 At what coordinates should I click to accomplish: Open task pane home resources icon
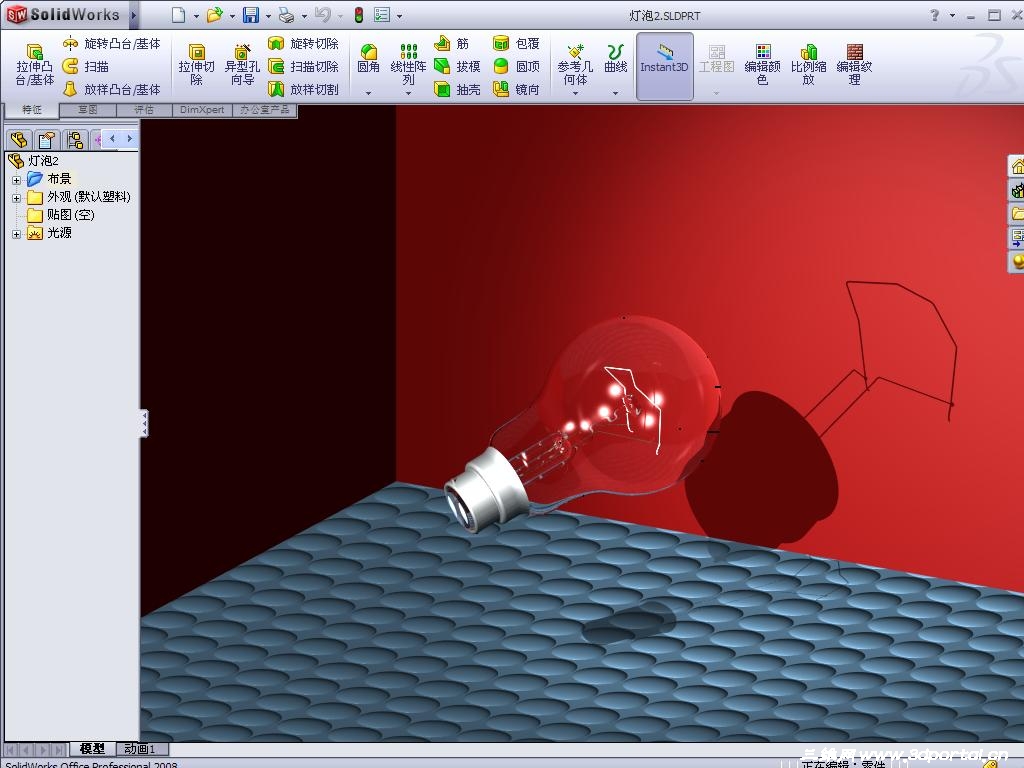pos(1017,167)
